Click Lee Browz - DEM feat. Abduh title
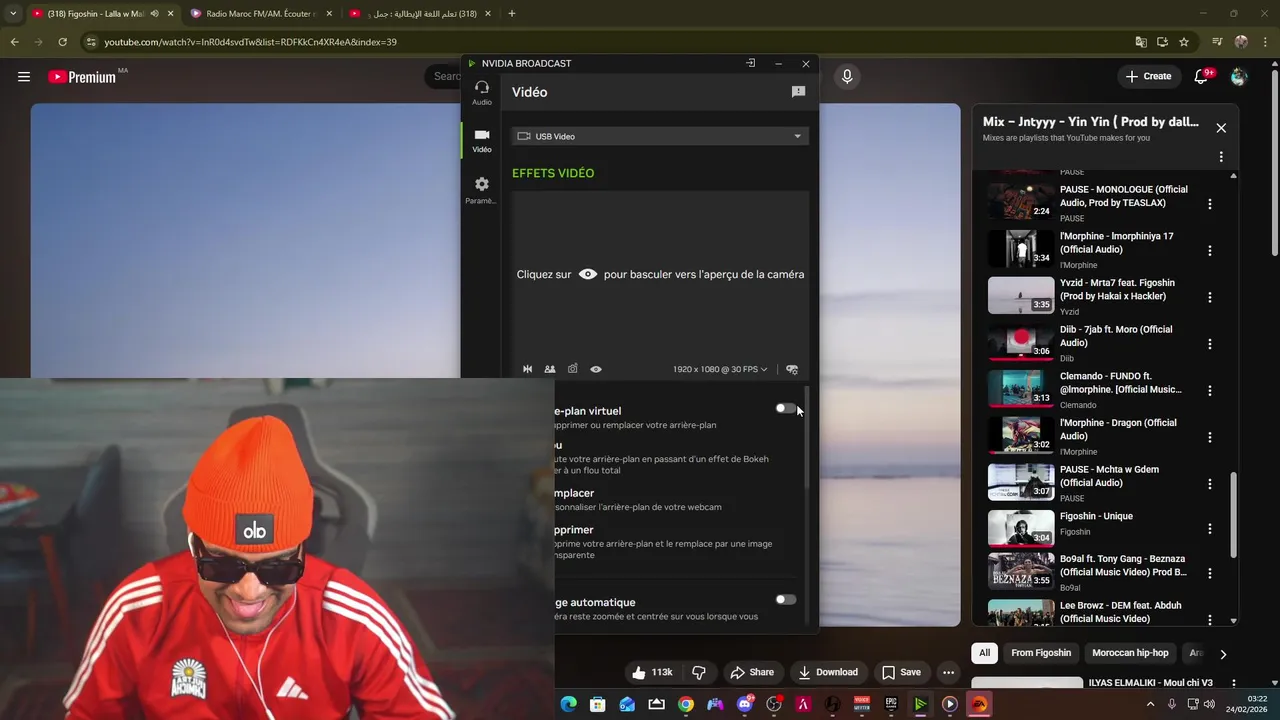The image size is (1280, 720). click(1120, 612)
